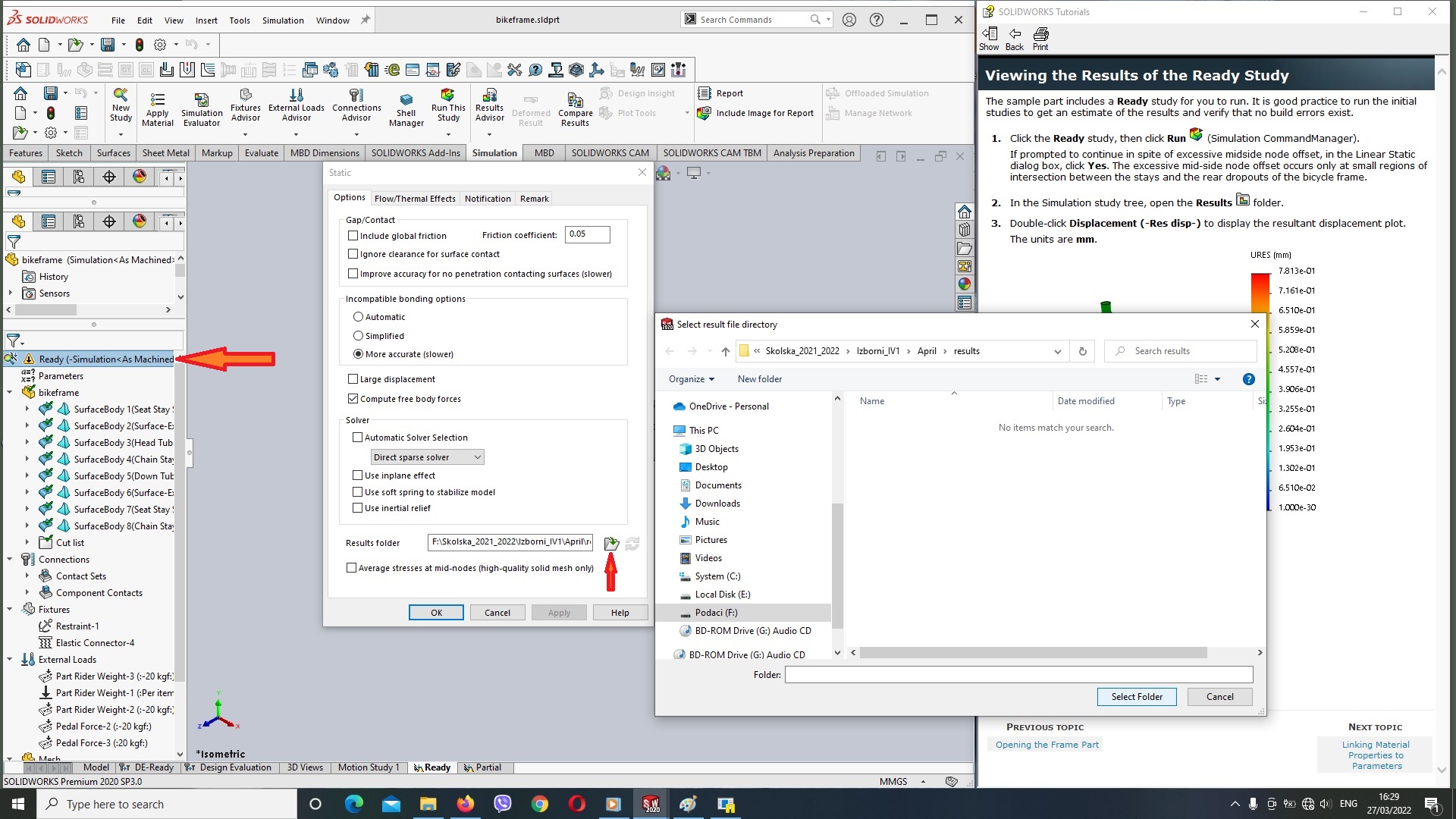Switch to the Remark tab
Screen dimensions: 1456x819
[535, 199]
